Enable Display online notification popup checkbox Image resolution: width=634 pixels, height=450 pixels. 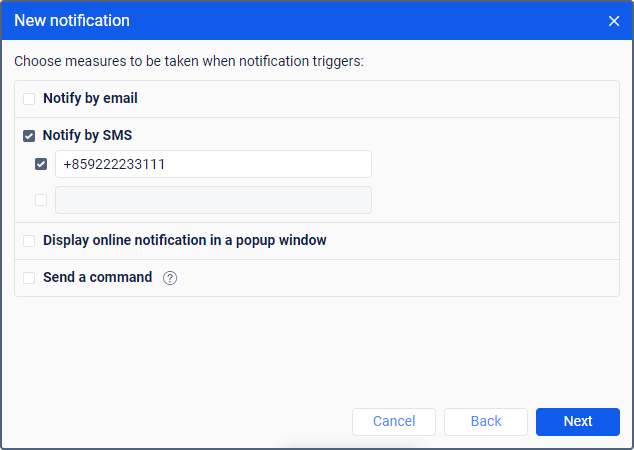(29, 241)
